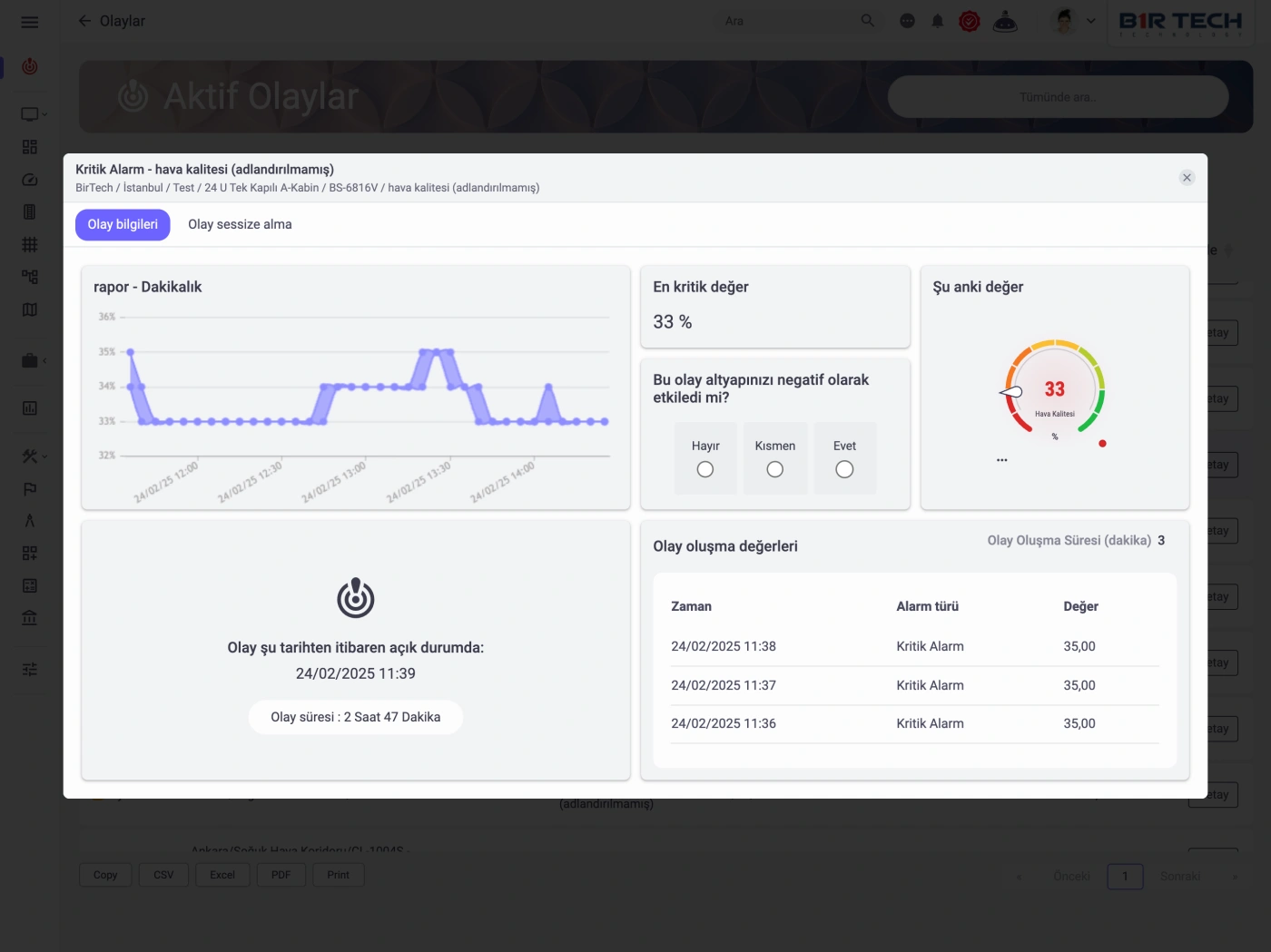Click the Hava Kalitesi gauge showing 33
The height and width of the screenshot is (952, 1271).
(x=1054, y=390)
